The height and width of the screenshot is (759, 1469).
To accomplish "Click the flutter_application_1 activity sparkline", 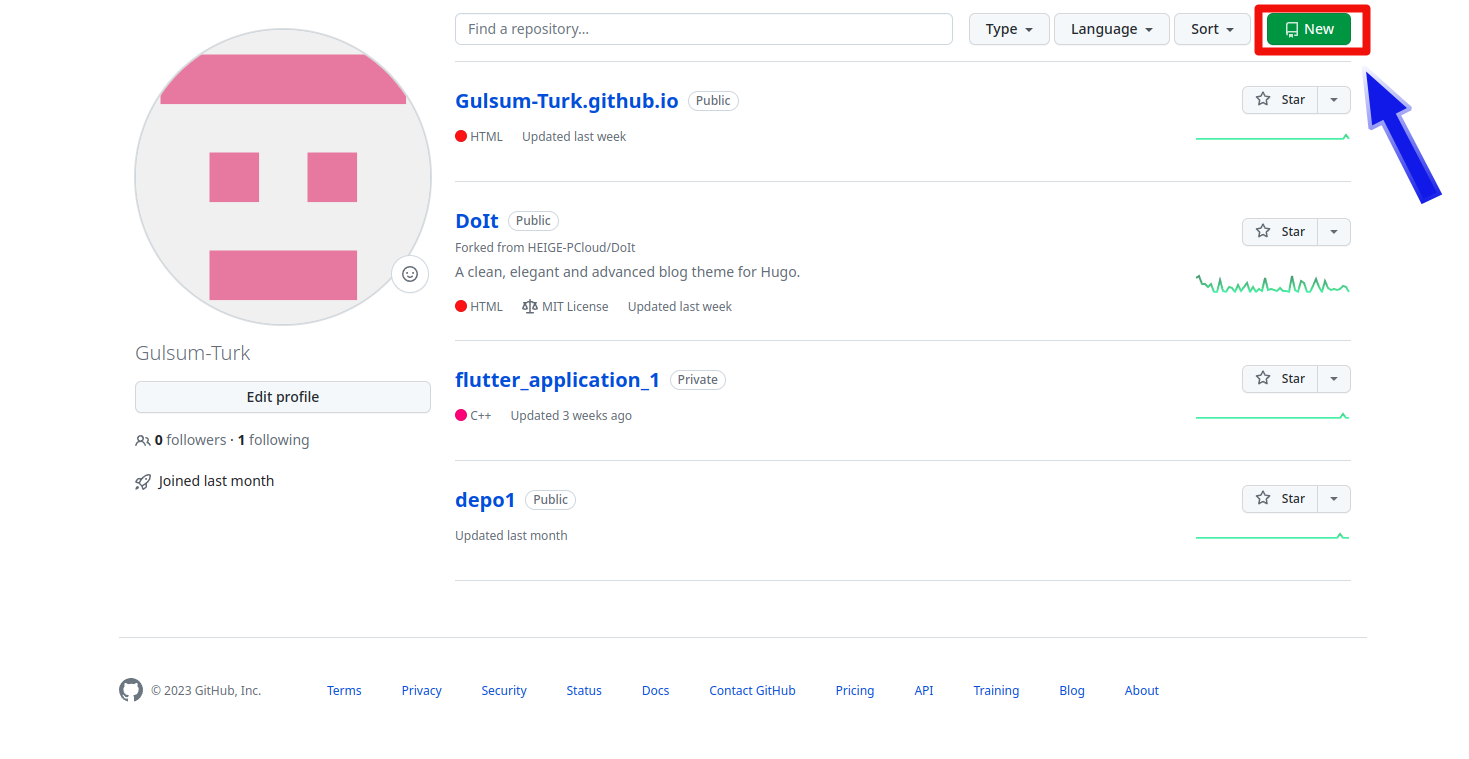I will [x=1273, y=416].
